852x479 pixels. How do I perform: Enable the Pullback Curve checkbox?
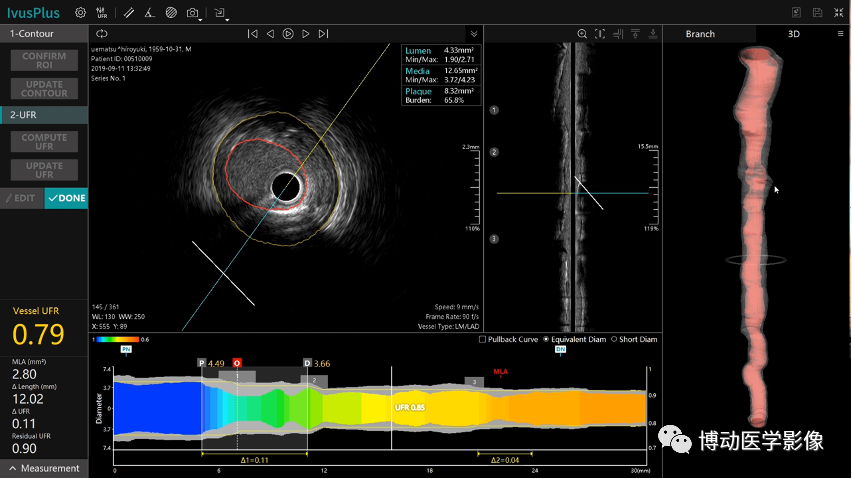click(483, 339)
